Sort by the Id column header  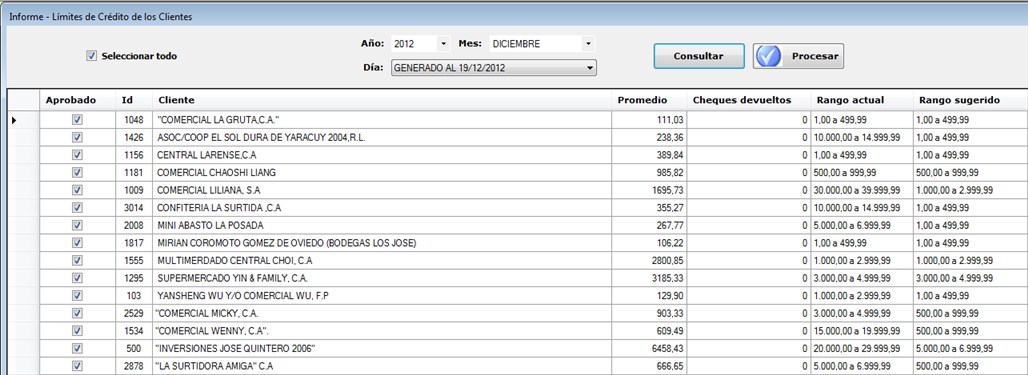coord(134,100)
